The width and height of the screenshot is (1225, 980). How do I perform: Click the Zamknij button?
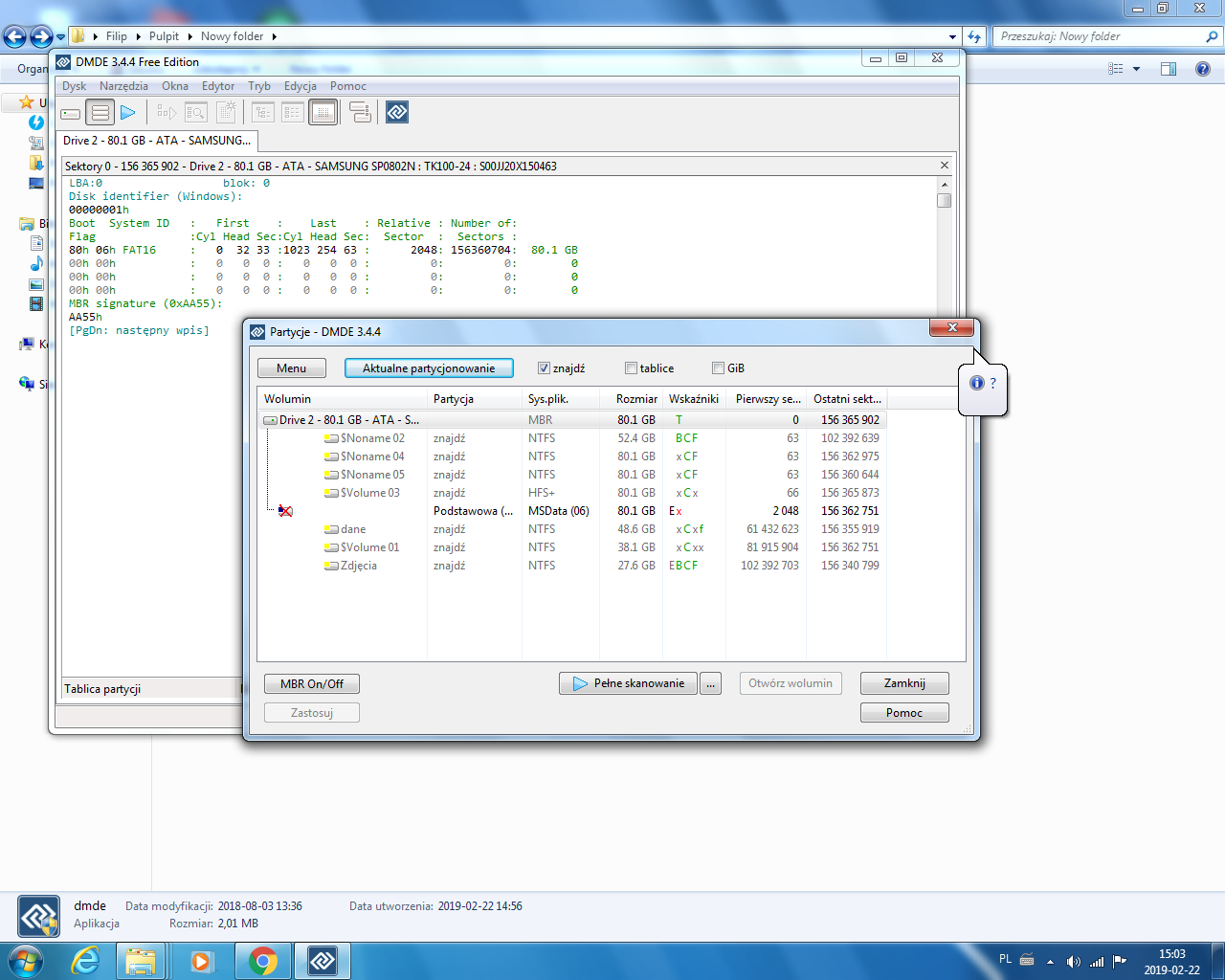click(904, 683)
